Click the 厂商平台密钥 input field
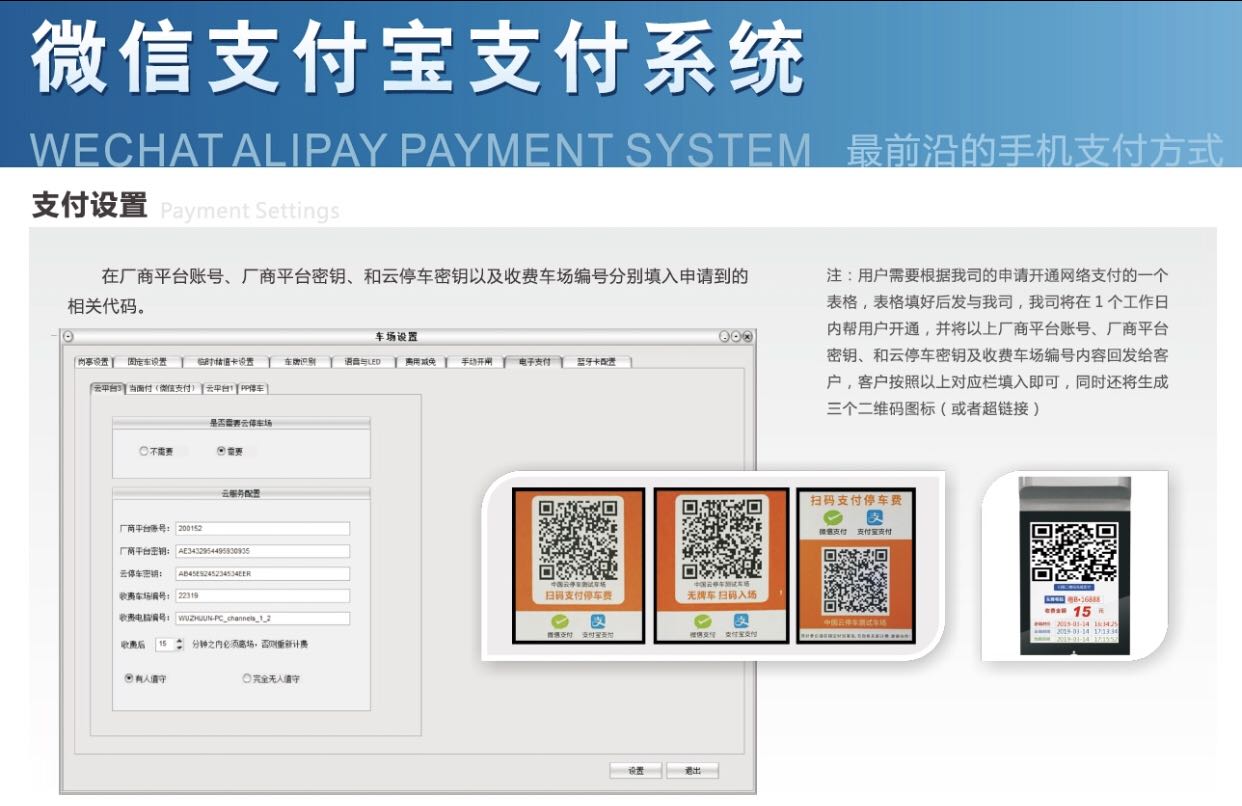This screenshot has height=806, width=1242. 262,551
